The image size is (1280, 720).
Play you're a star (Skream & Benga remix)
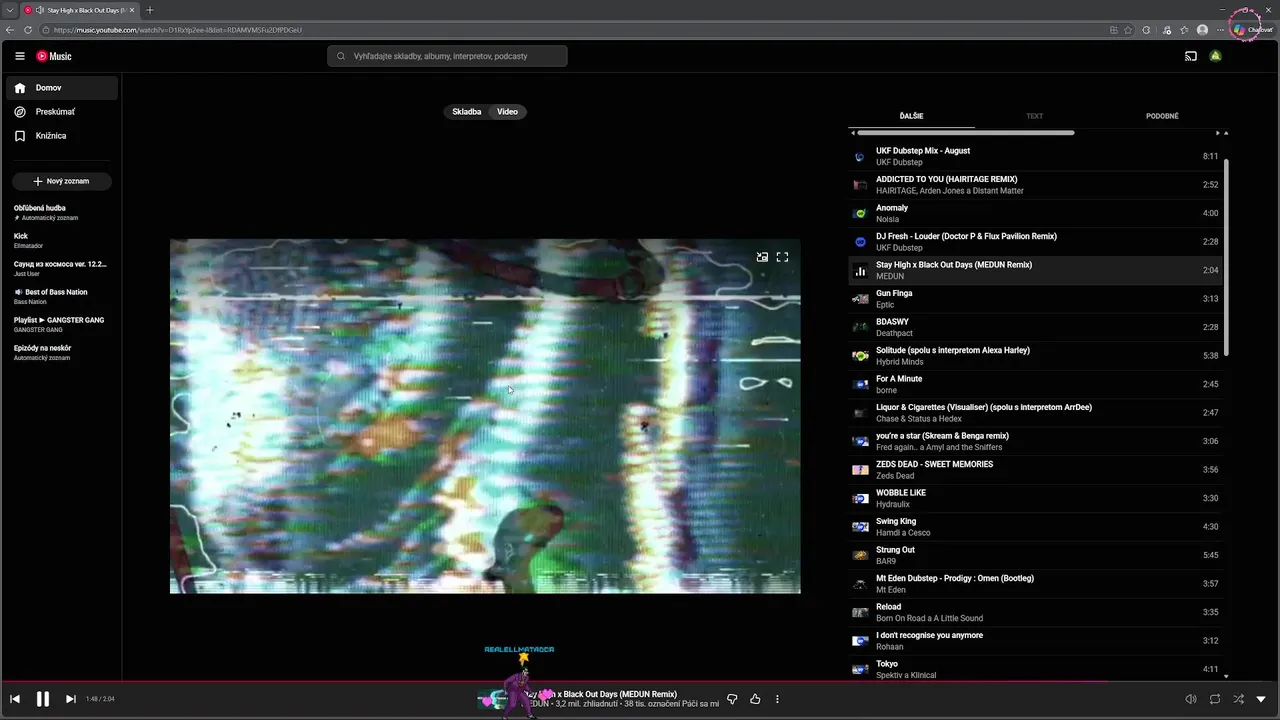[1036, 441]
